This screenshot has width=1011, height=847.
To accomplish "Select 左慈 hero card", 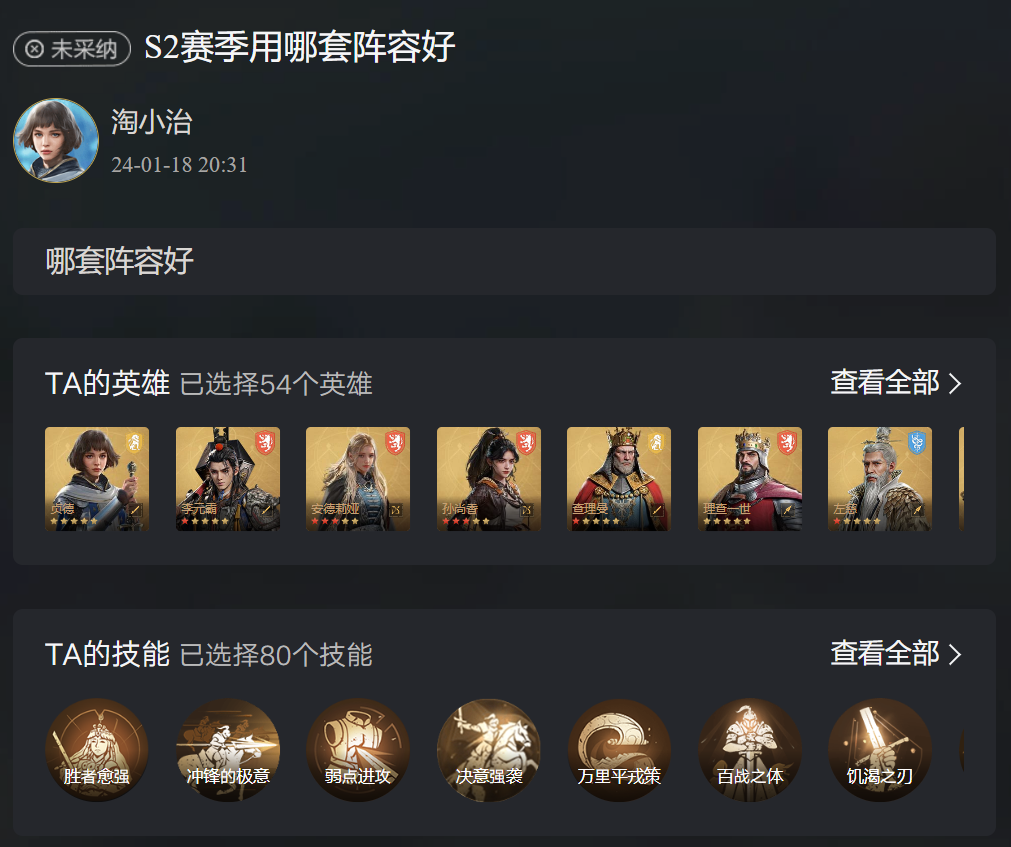I will pos(880,479).
